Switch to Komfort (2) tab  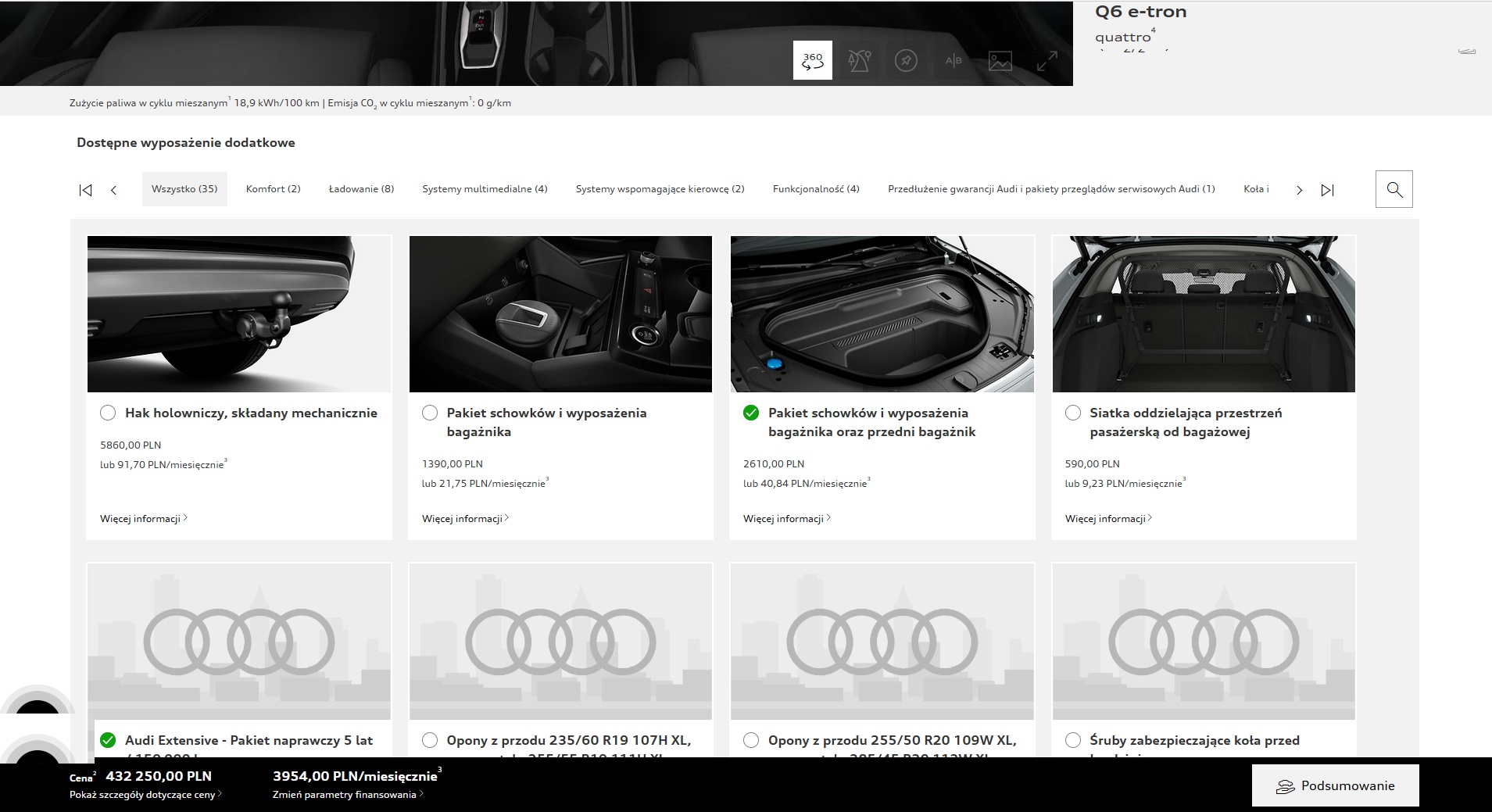(273, 189)
